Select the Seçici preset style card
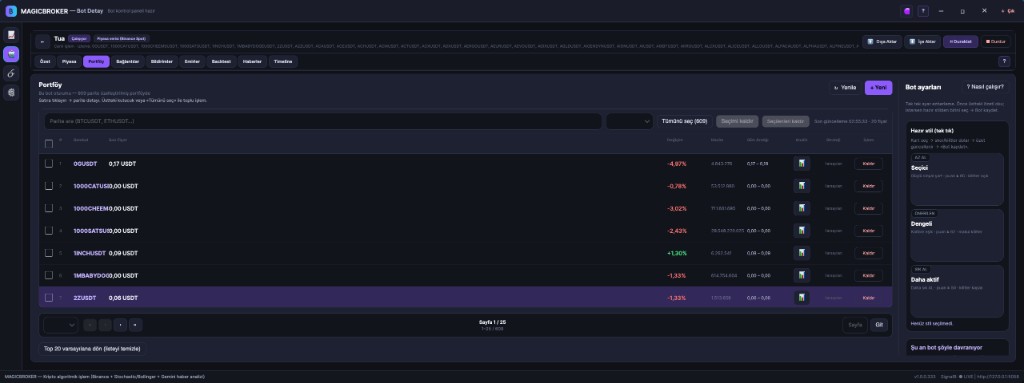 [x=957, y=179]
